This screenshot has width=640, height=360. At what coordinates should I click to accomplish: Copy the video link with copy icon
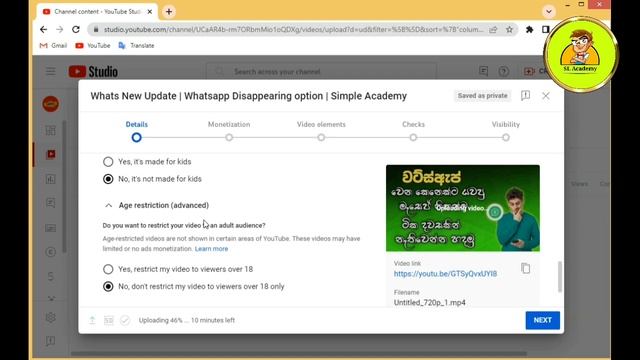(x=525, y=268)
